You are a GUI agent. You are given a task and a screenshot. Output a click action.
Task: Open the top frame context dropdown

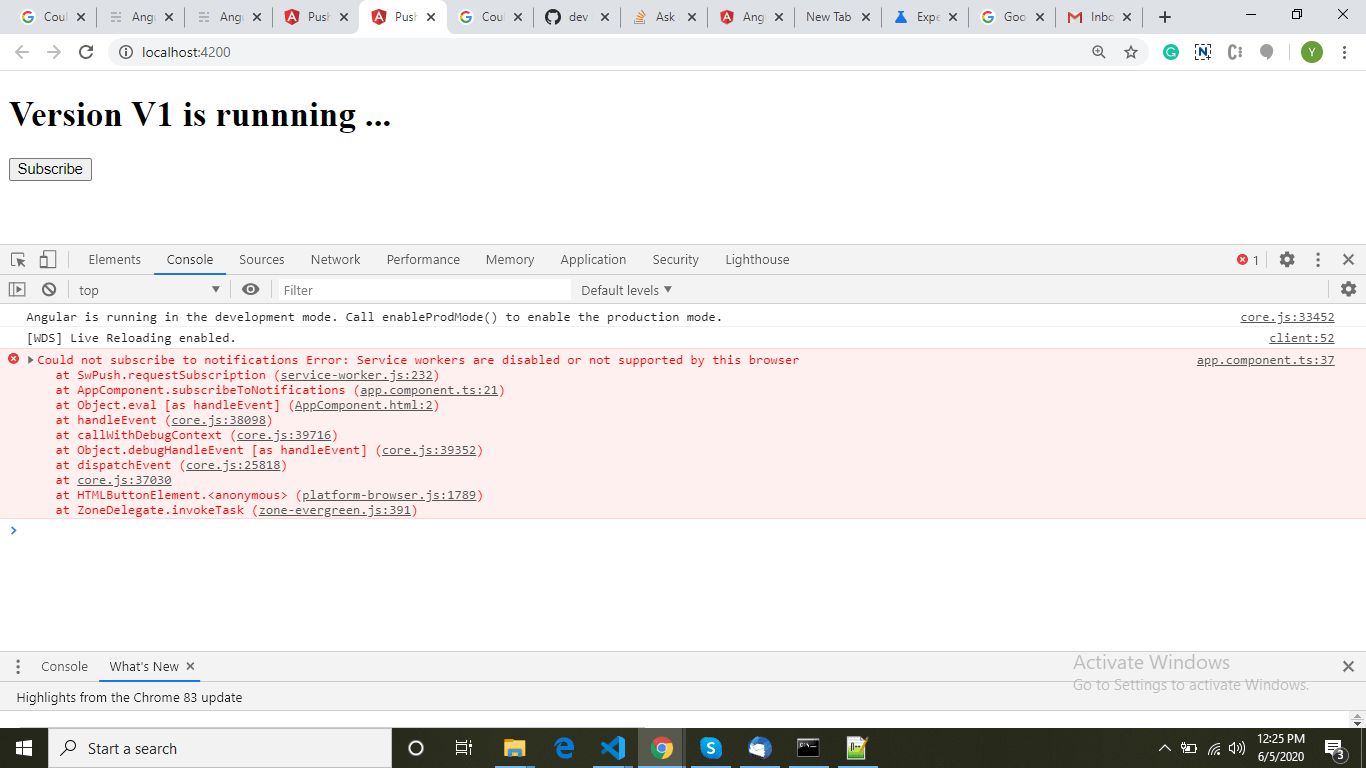[148, 289]
